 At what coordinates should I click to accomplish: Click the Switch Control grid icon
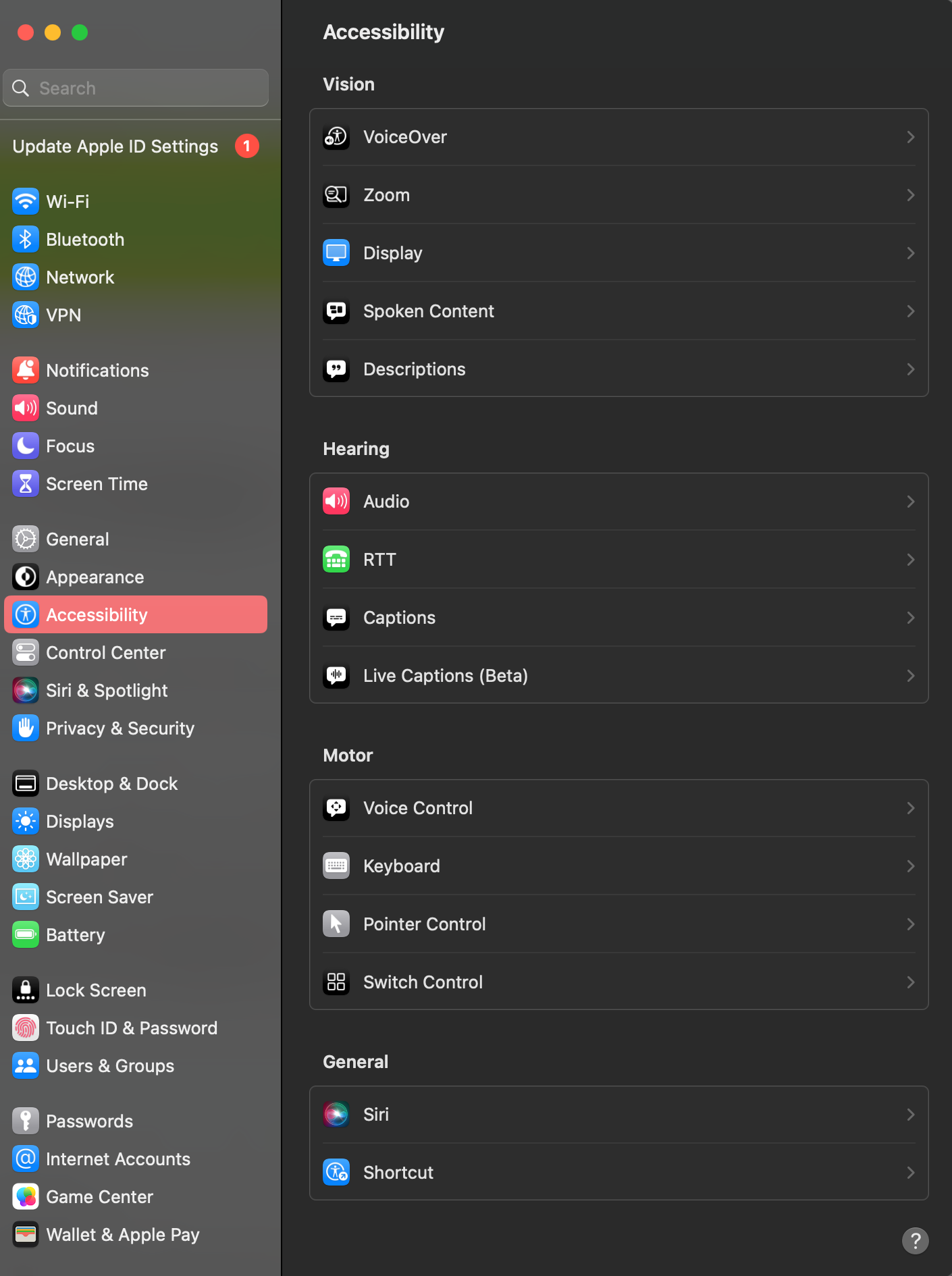336,982
